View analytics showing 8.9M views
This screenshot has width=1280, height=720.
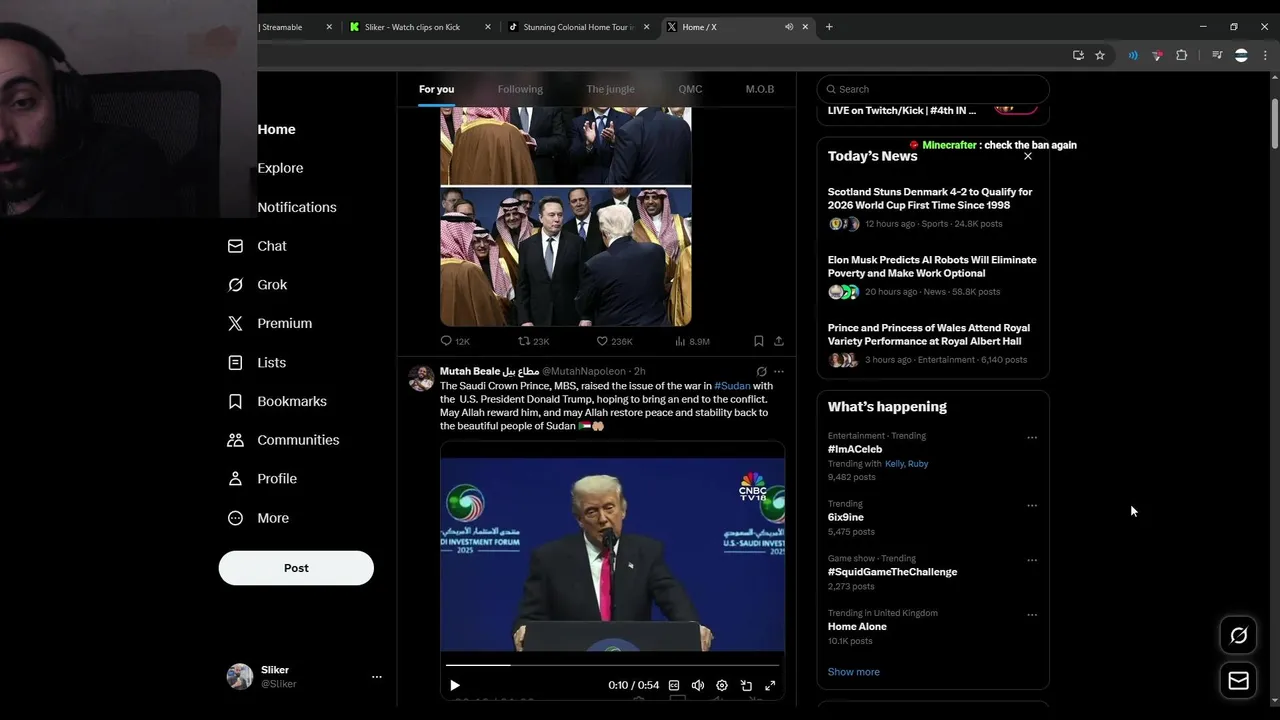tap(692, 341)
